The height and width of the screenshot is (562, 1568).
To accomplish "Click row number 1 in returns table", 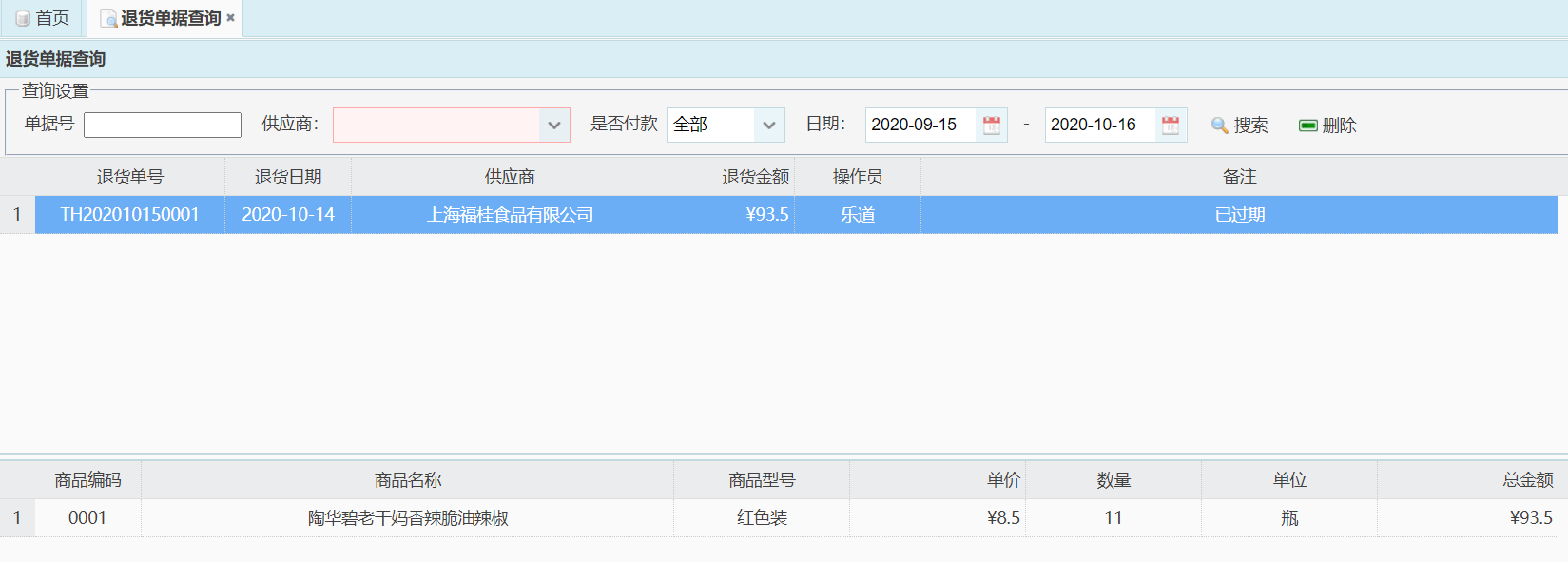I will [x=17, y=215].
